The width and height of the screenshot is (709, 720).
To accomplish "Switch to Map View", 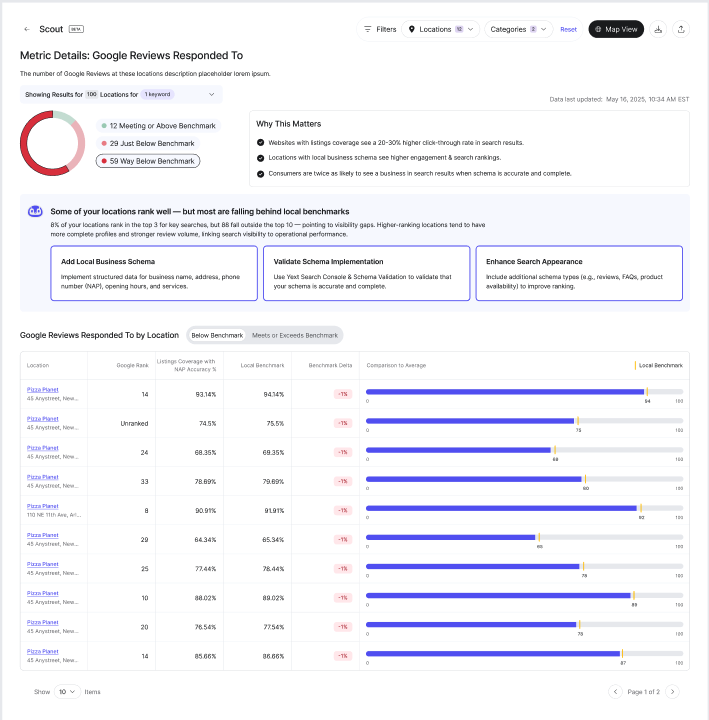I will pyautogui.click(x=616, y=29).
